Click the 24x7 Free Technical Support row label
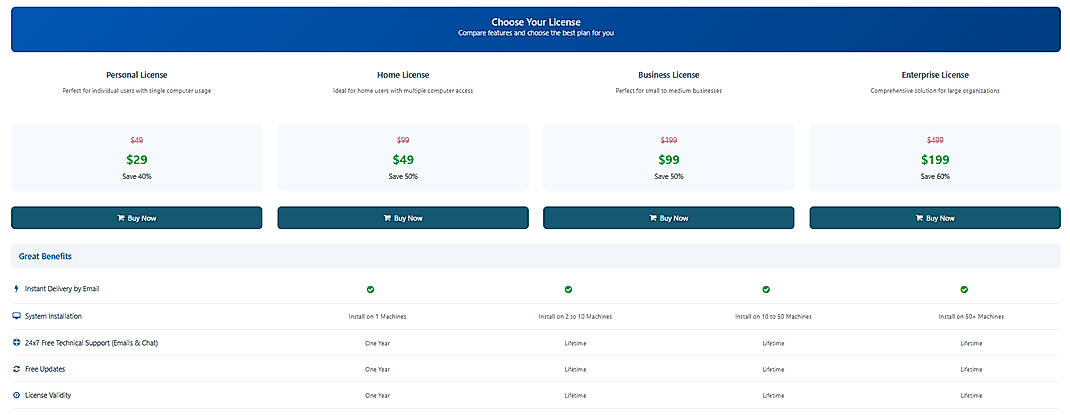 (91, 343)
